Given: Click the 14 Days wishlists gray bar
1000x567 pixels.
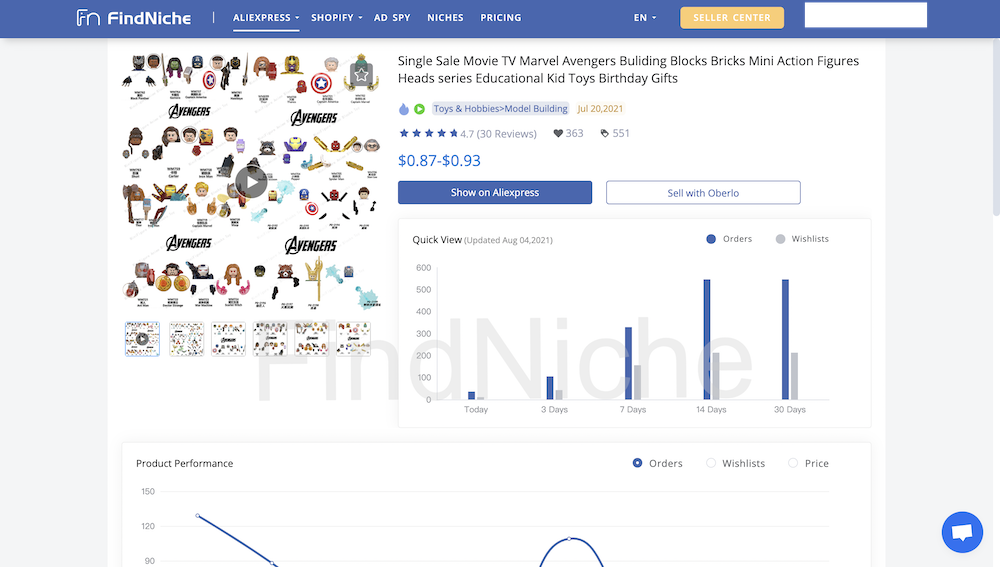Looking at the screenshot, I should [x=716, y=376].
